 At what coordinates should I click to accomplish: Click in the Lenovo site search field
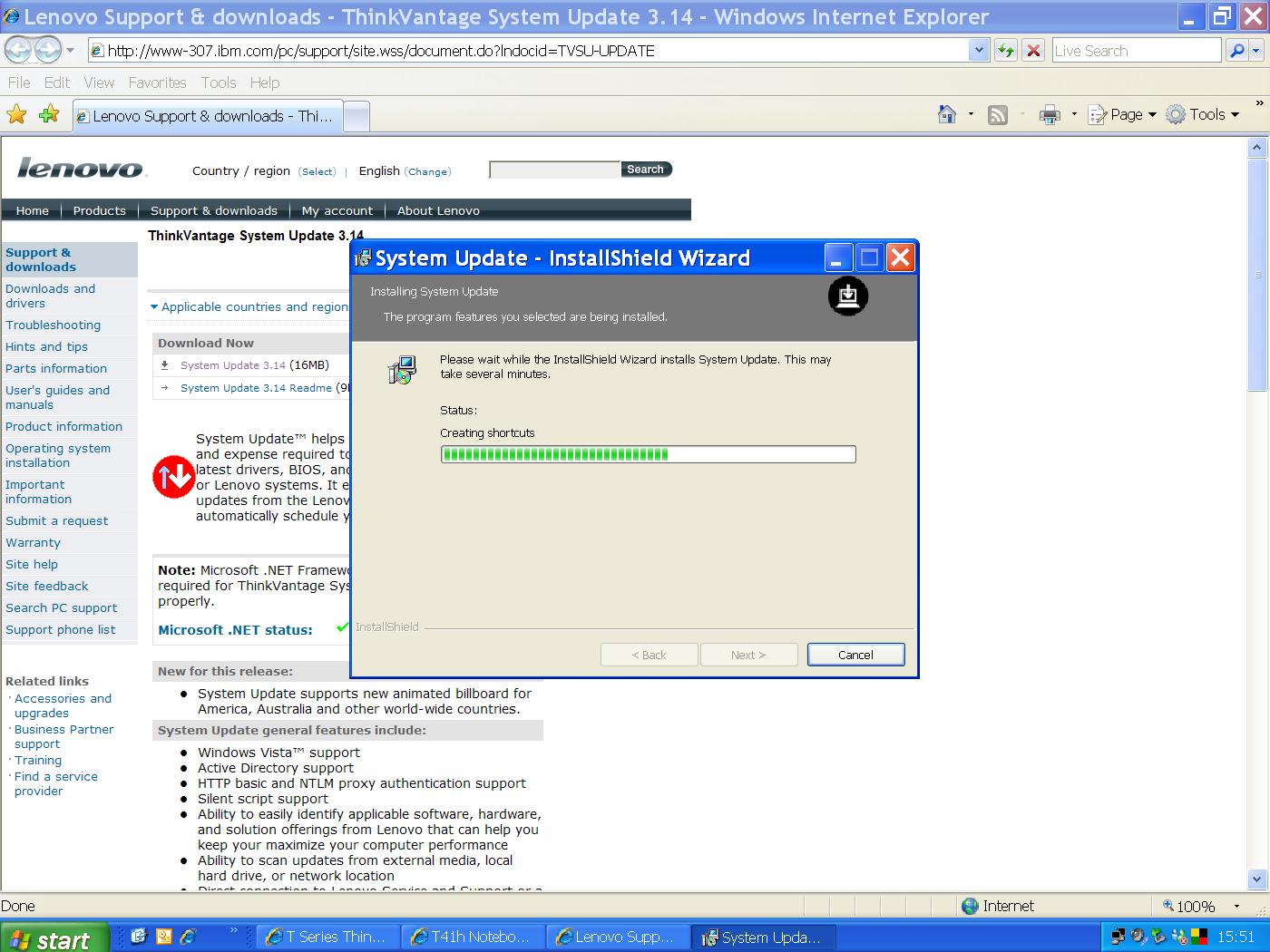[x=554, y=170]
